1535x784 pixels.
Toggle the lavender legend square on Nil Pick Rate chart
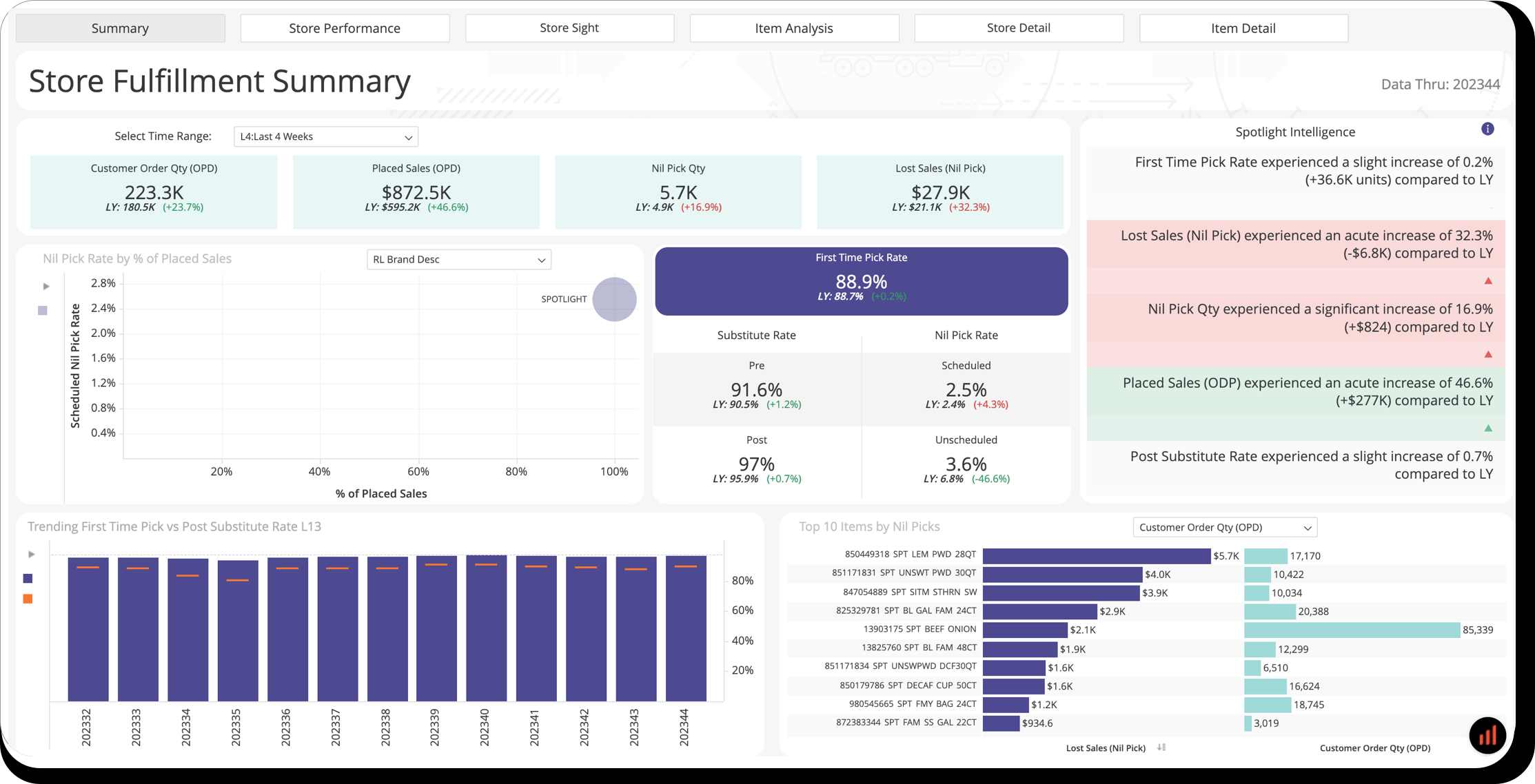tap(42, 310)
